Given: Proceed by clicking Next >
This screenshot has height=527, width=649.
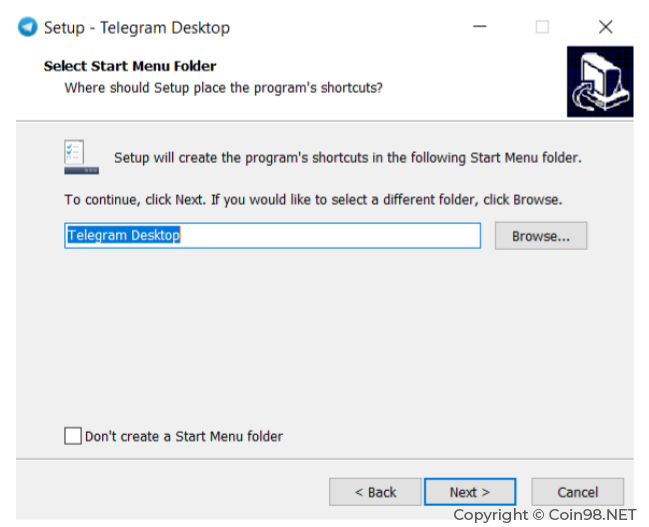Looking at the screenshot, I should (x=470, y=492).
